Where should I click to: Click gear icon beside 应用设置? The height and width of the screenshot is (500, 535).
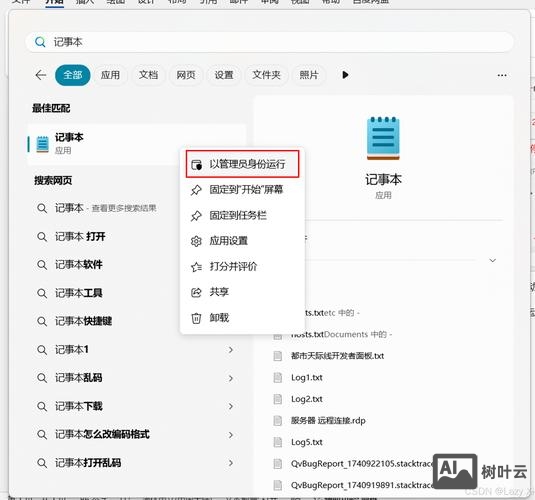196,241
